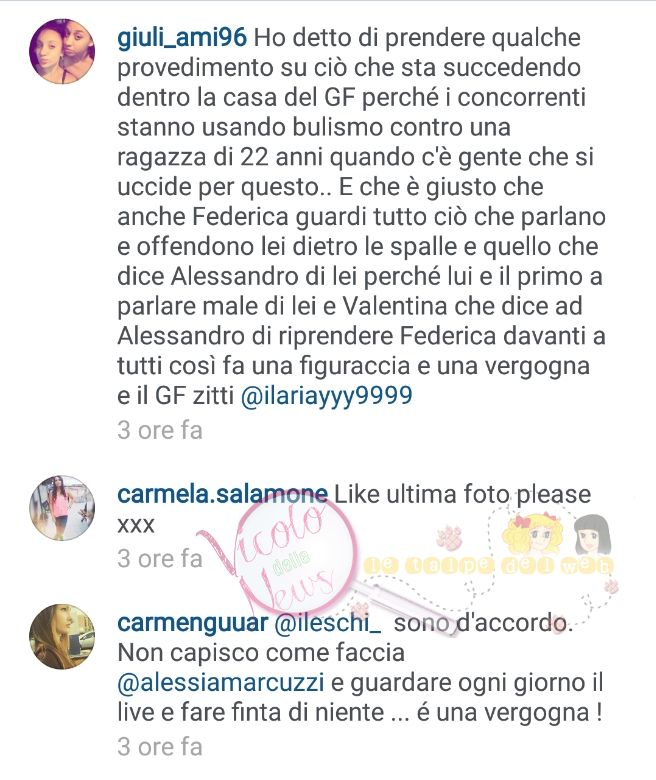The image size is (656, 780).
Task: Select the 'Like ultima foto please' comment
Action: [x=354, y=509]
